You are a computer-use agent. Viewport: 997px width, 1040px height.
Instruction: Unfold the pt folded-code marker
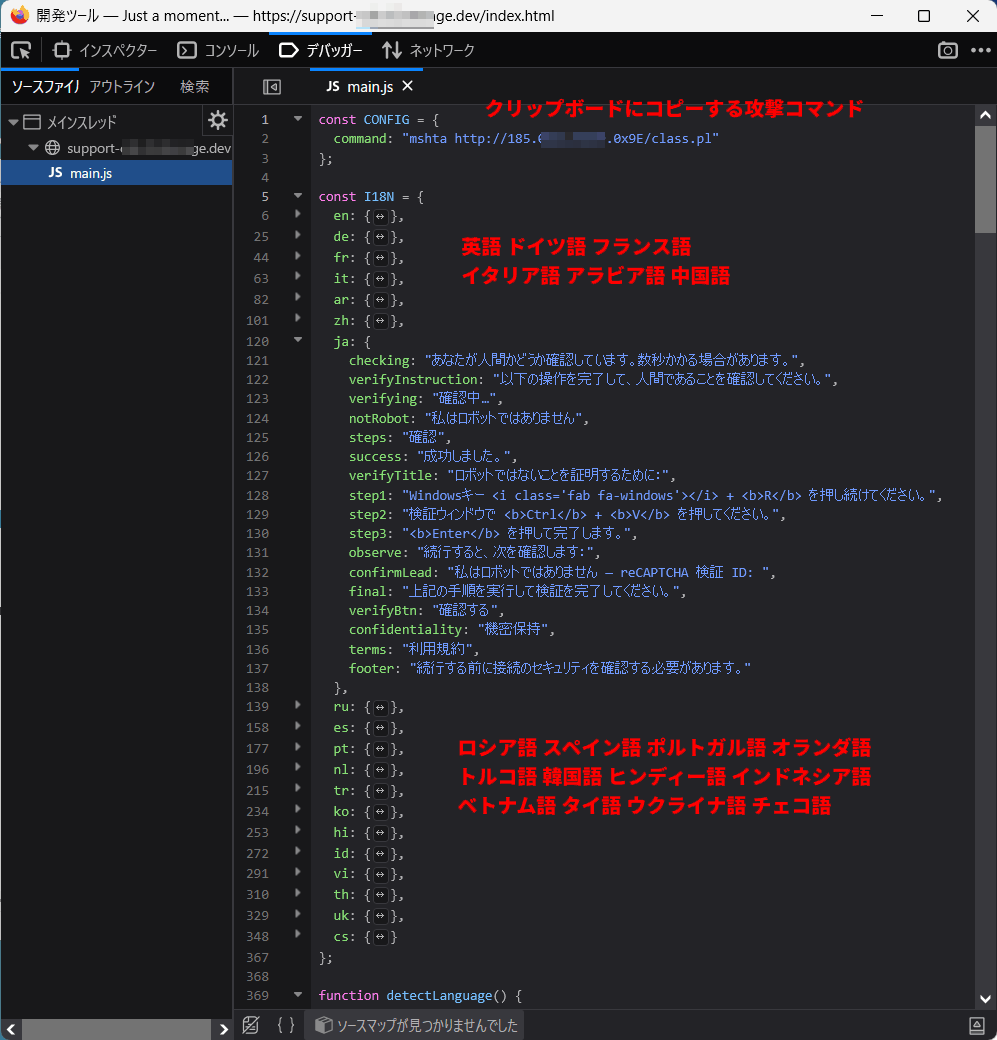[379, 749]
